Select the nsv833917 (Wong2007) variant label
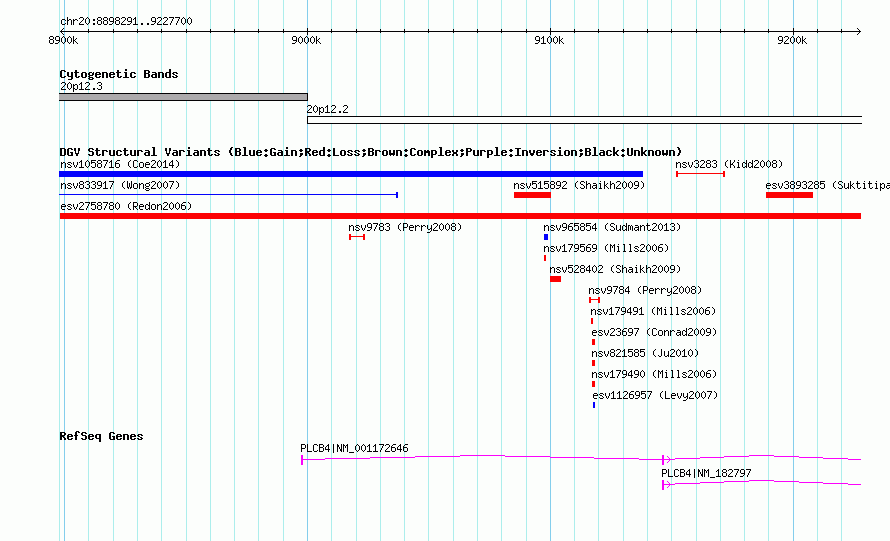 click(x=120, y=185)
